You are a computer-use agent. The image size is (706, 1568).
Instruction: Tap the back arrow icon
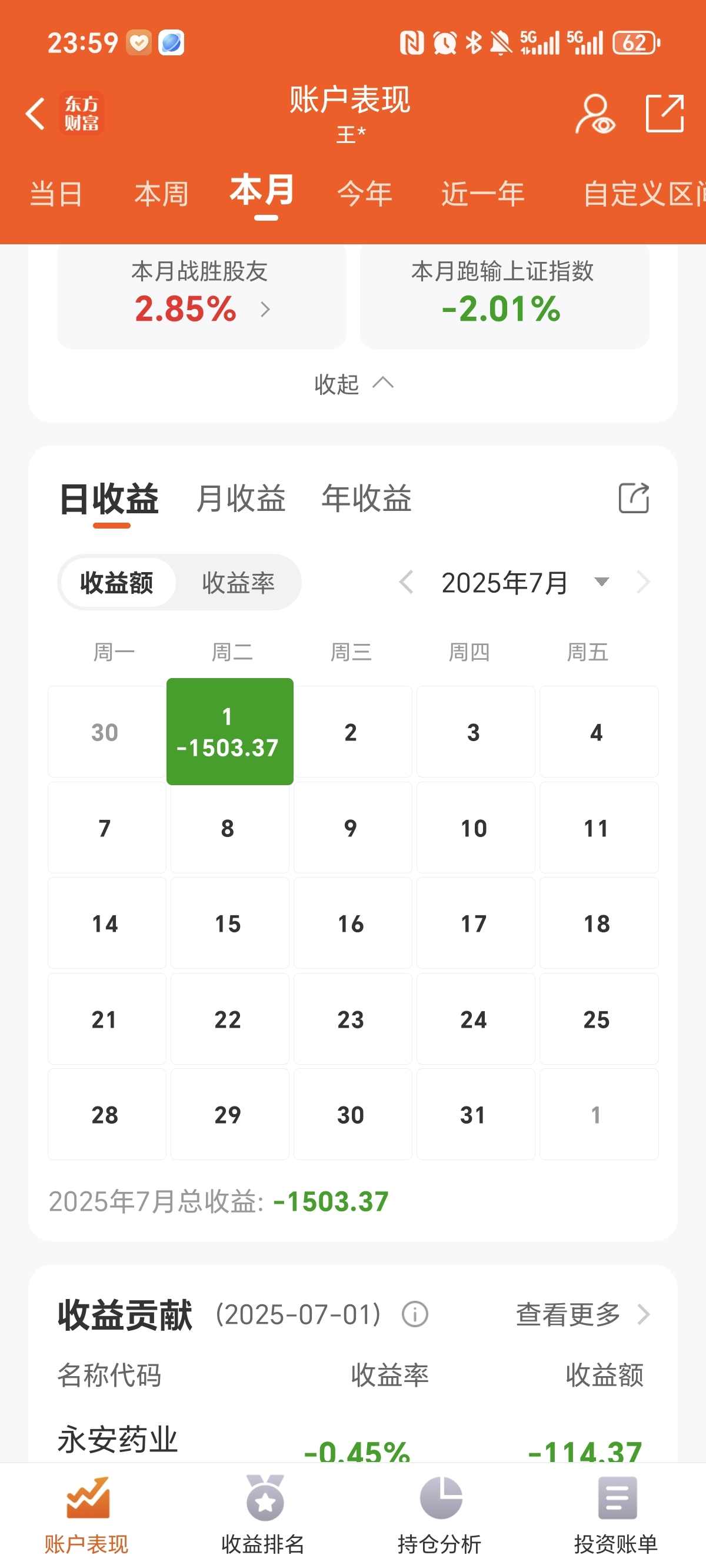point(35,113)
